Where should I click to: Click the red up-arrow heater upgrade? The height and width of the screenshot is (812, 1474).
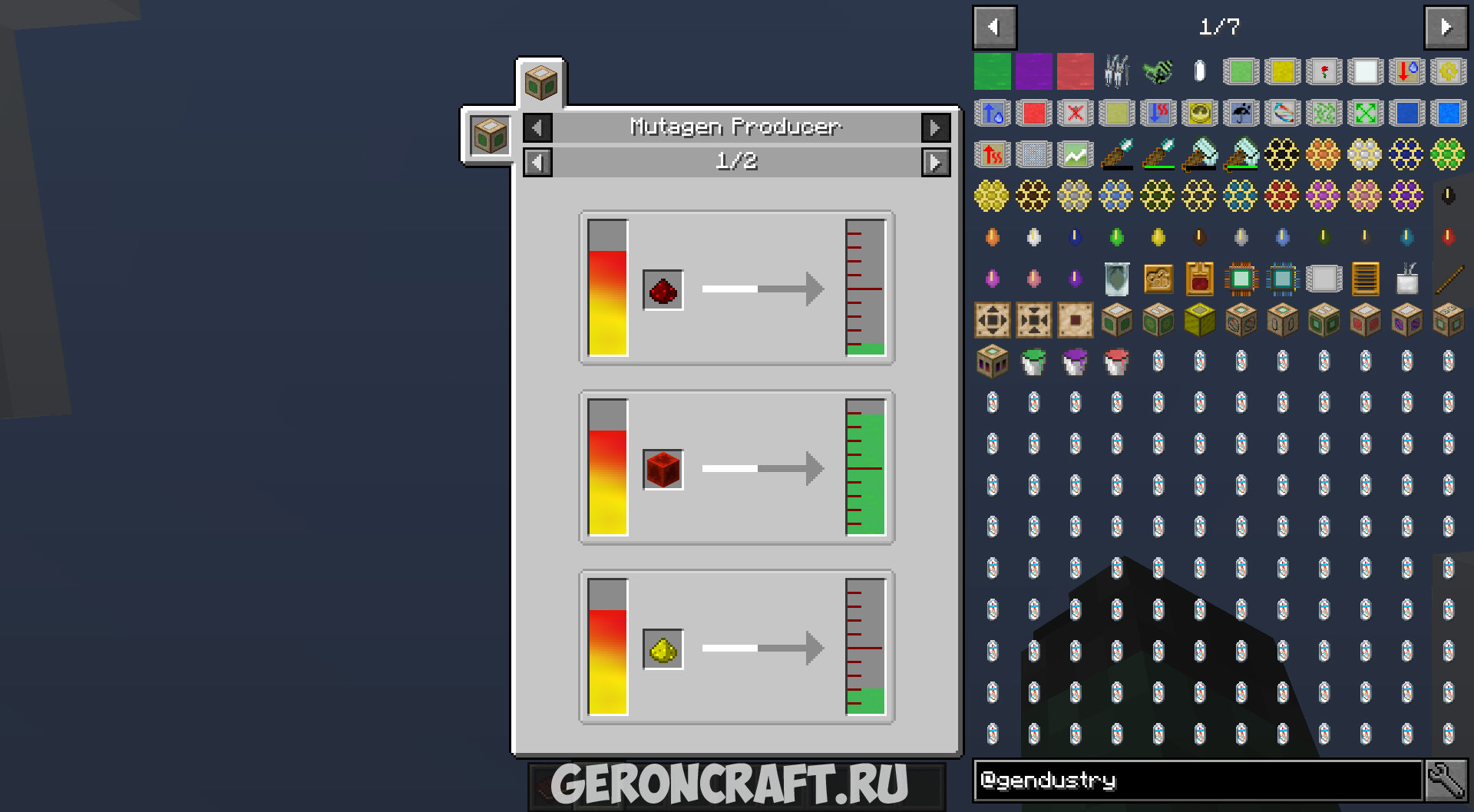click(x=992, y=154)
